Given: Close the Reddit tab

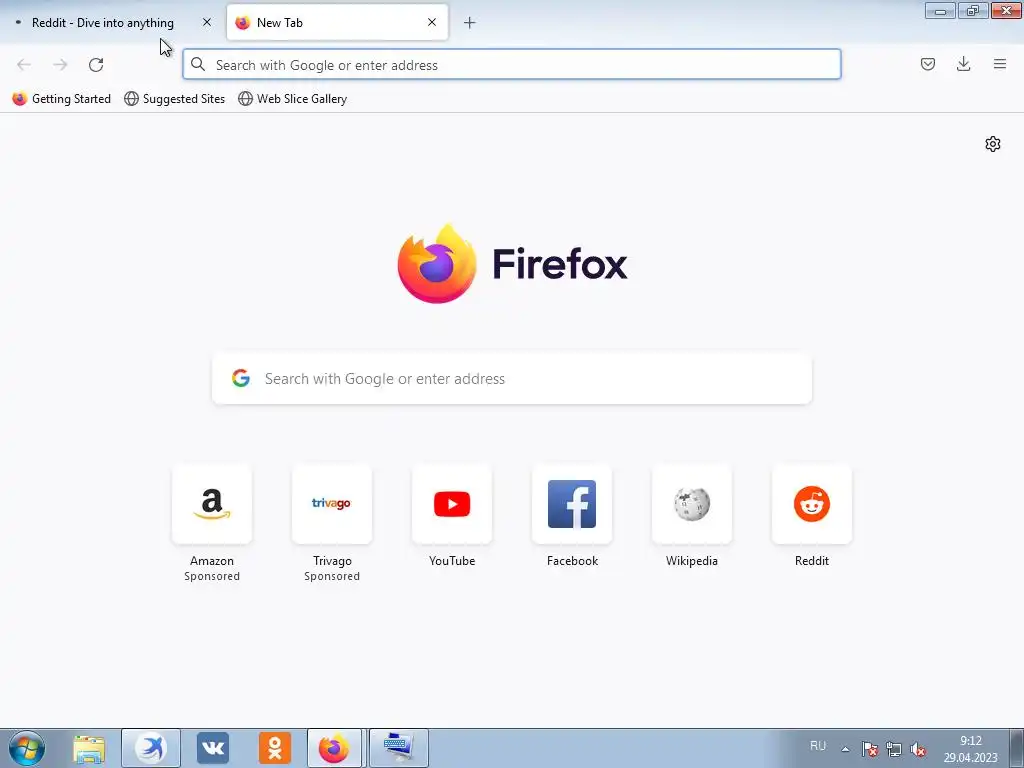Looking at the screenshot, I should click(207, 22).
